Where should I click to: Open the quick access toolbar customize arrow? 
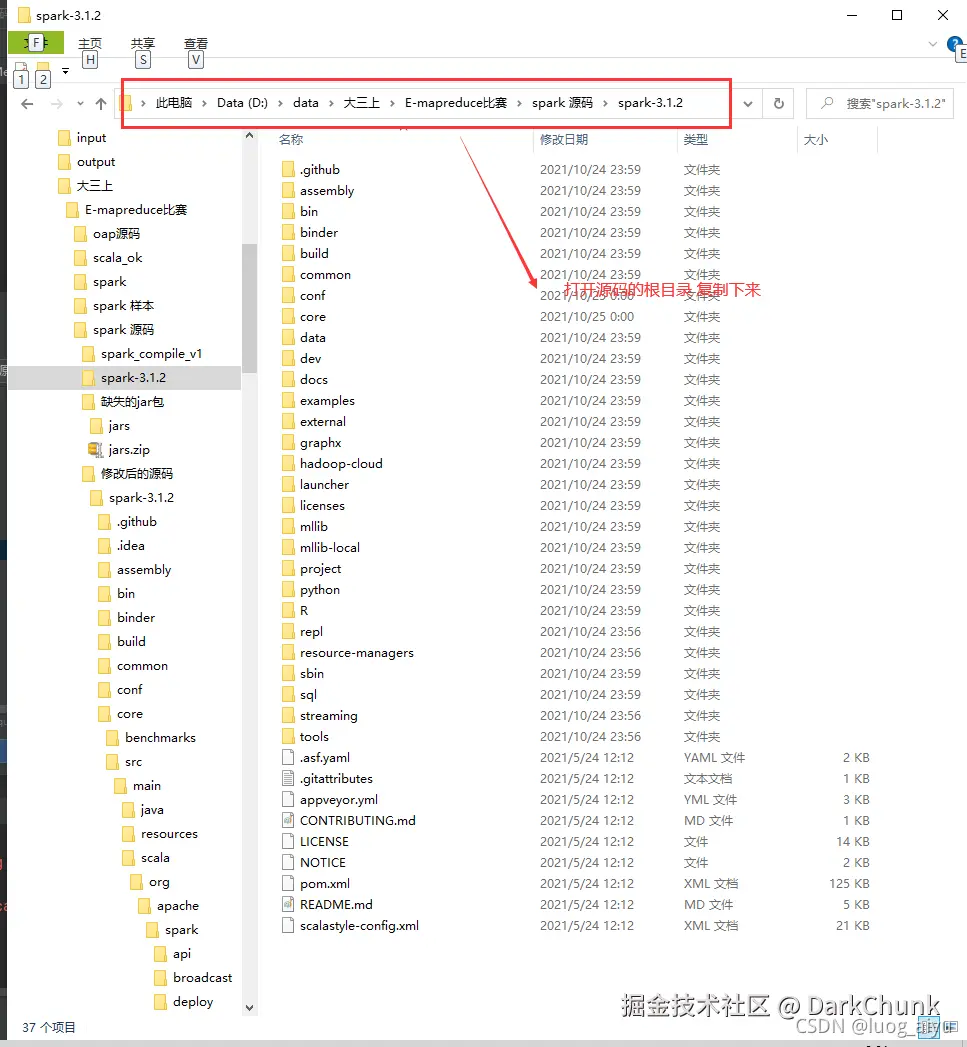(65, 70)
